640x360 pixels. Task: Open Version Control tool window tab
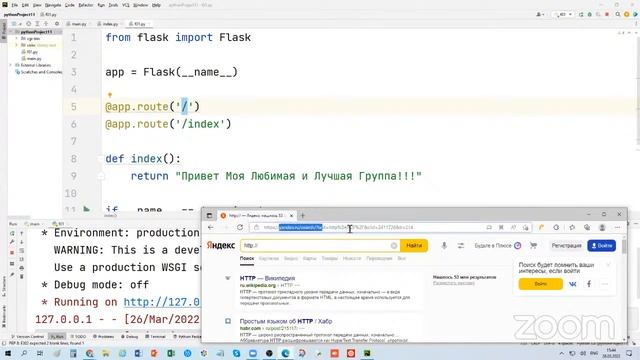point(28,337)
